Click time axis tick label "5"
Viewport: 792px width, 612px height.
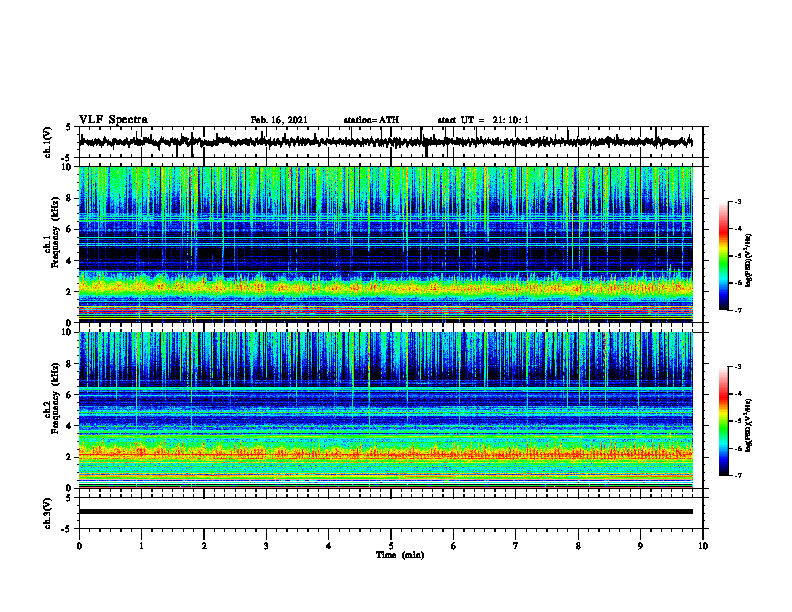391,546
